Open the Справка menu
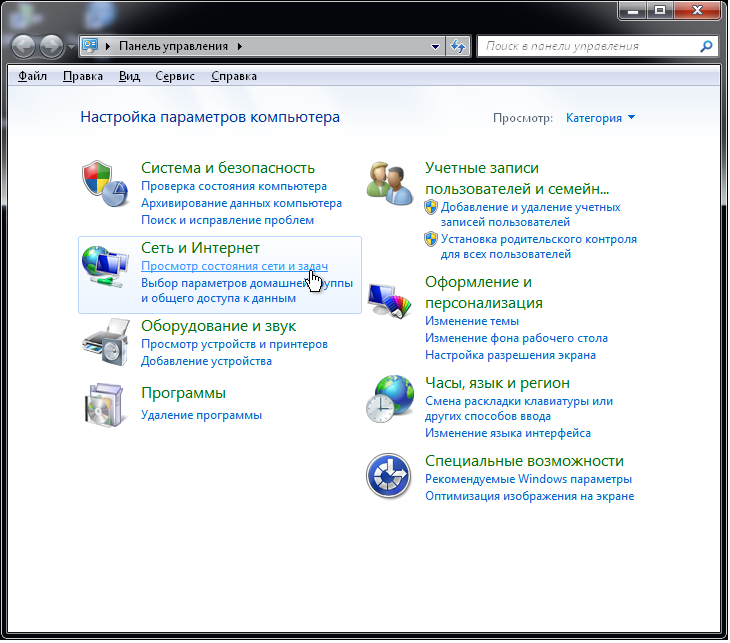Image resolution: width=730 pixels, height=643 pixels. pyautogui.click(x=234, y=76)
